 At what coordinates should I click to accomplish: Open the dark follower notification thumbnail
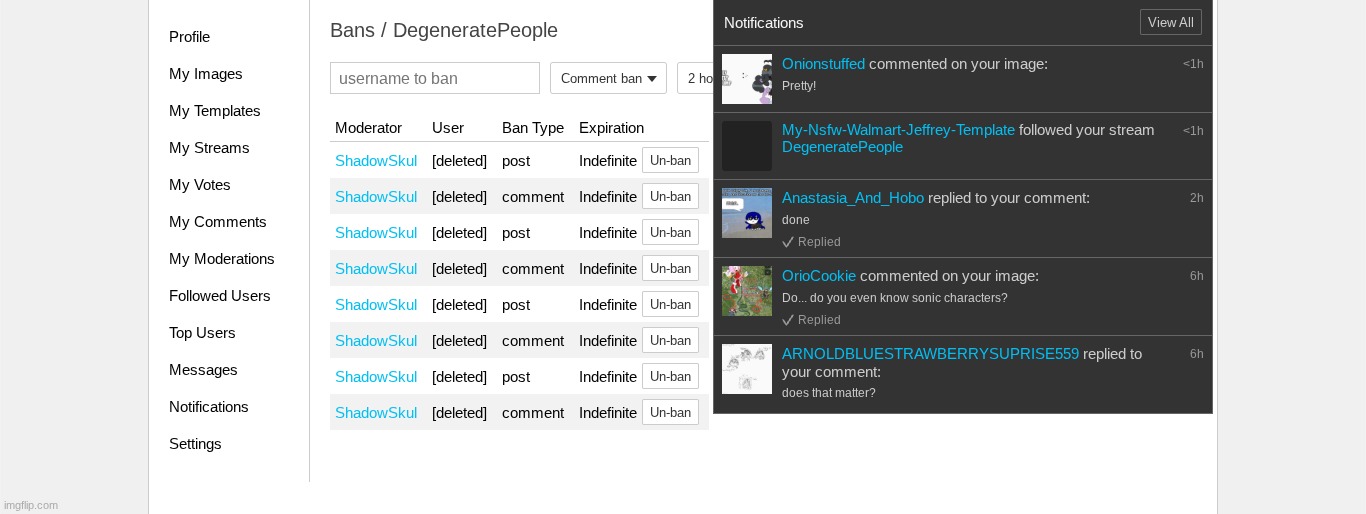(747, 146)
